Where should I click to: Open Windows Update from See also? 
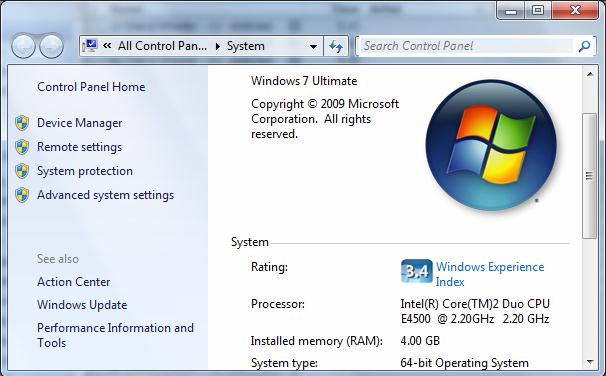click(82, 305)
